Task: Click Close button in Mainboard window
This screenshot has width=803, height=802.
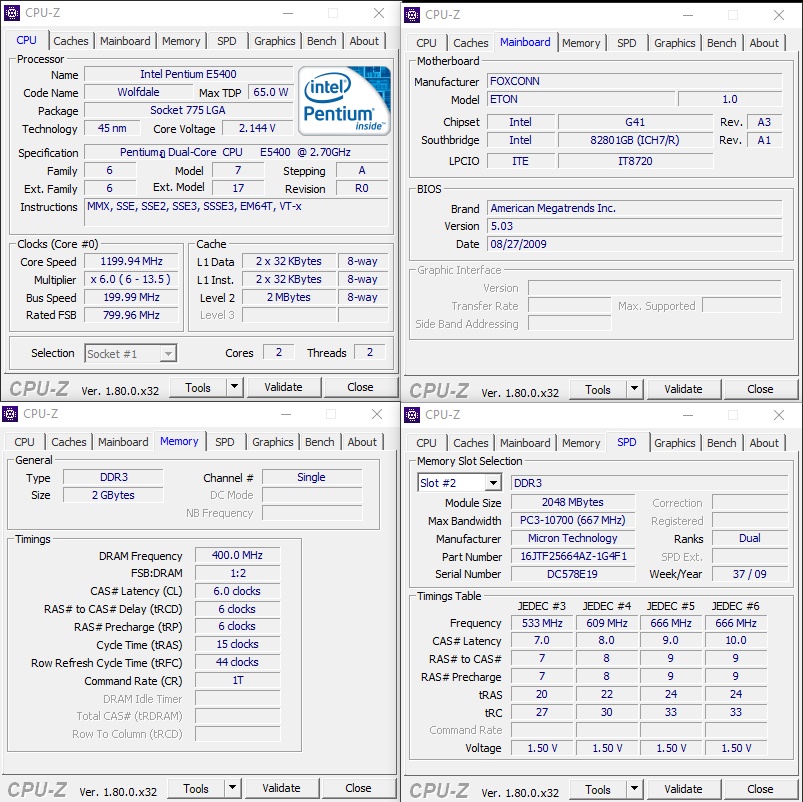Action: (x=760, y=389)
